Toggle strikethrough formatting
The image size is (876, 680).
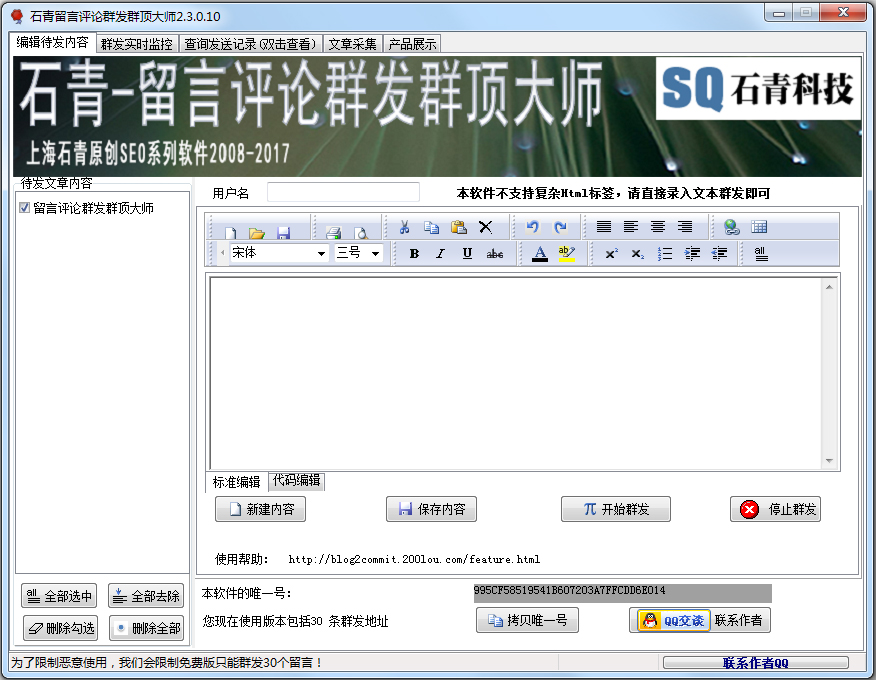494,254
